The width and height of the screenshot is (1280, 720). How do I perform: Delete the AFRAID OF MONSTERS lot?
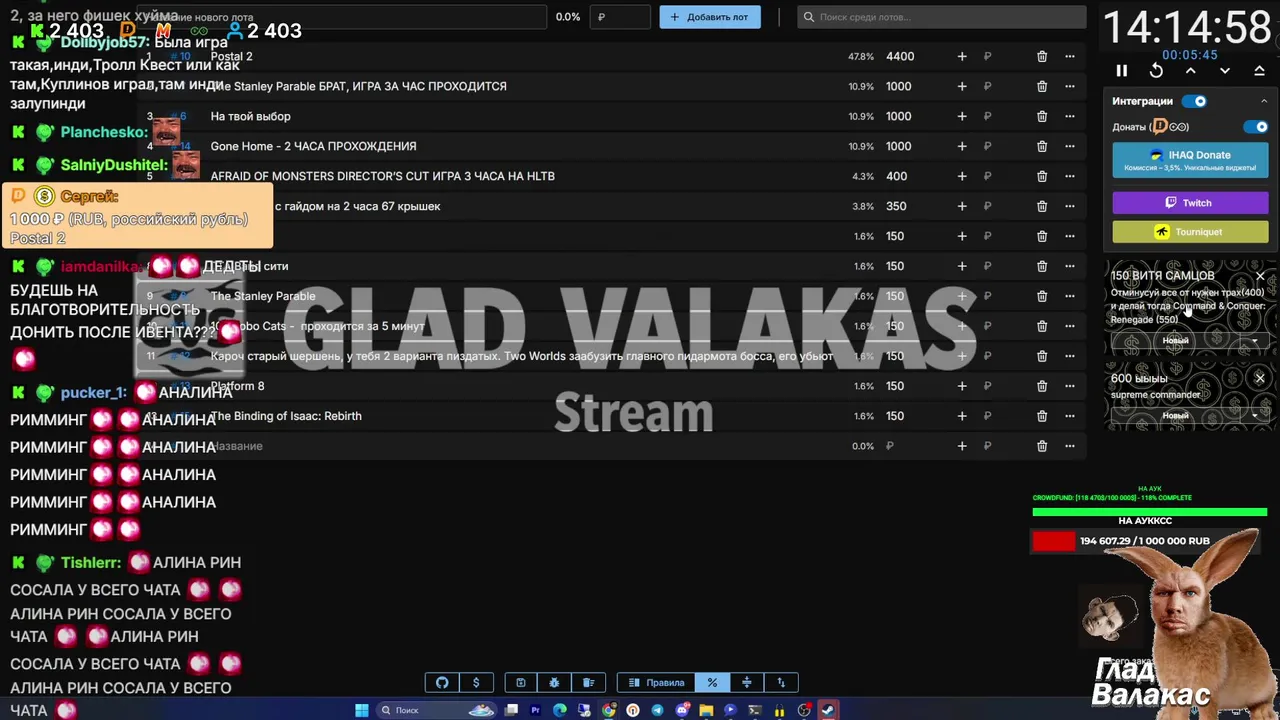(1042, 176)
